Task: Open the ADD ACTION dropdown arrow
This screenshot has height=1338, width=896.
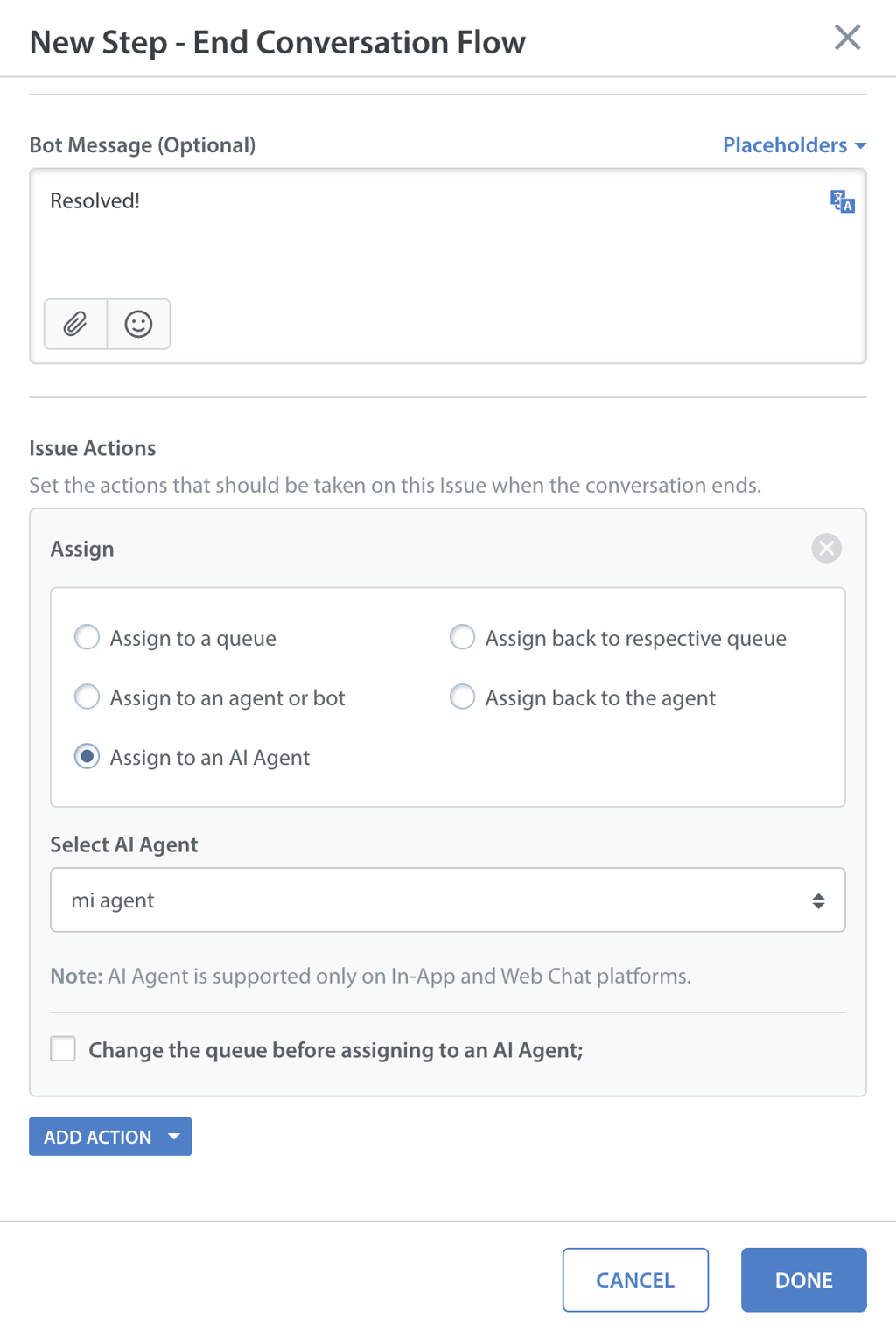Action: coord(174,1137)
